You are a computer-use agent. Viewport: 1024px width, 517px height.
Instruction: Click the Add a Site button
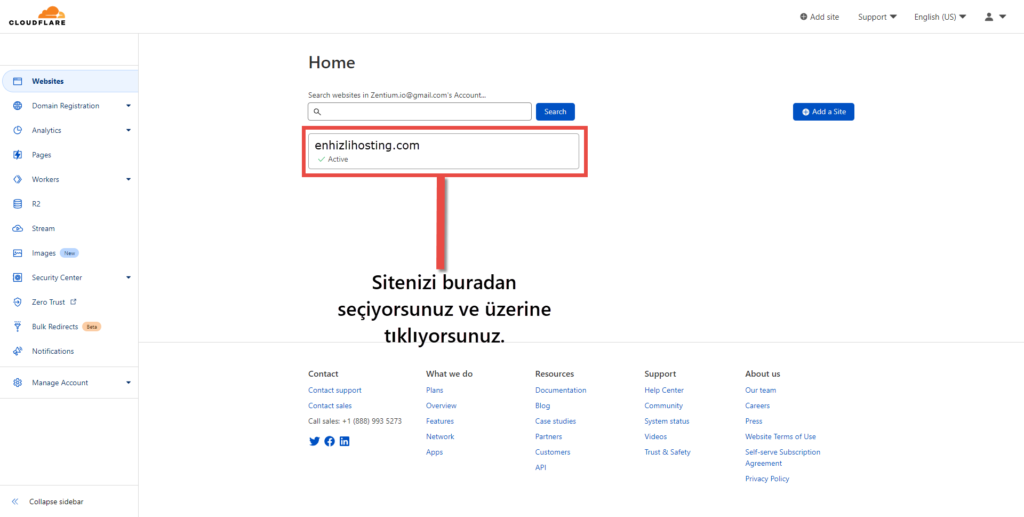(823, 112)
